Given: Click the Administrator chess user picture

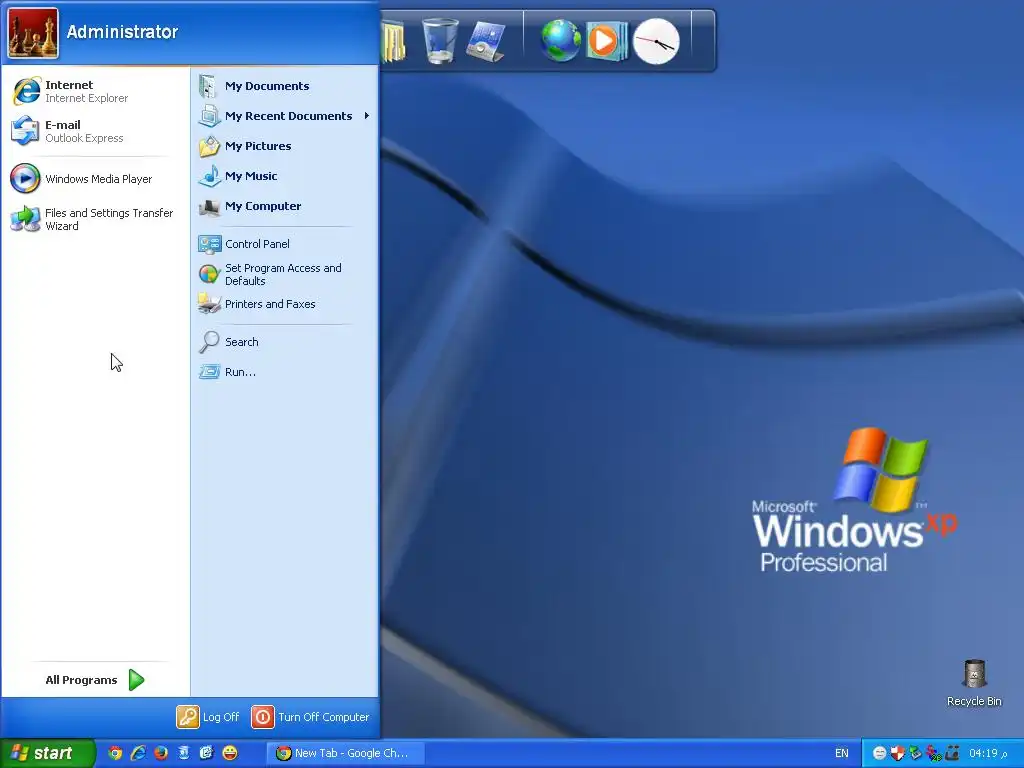Looking at the screenshot, I should pyautogui.click(x=33, y=33).
